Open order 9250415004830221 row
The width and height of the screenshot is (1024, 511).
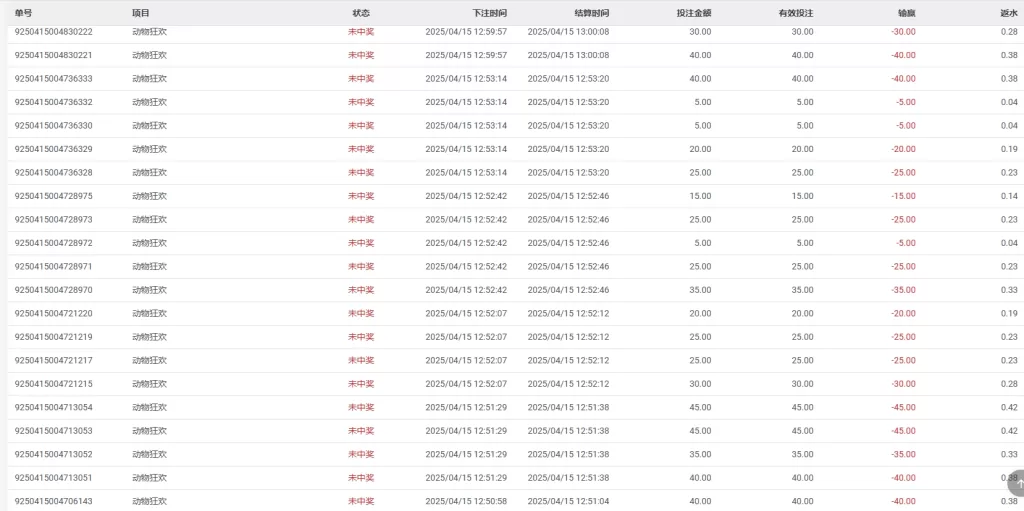54,55
